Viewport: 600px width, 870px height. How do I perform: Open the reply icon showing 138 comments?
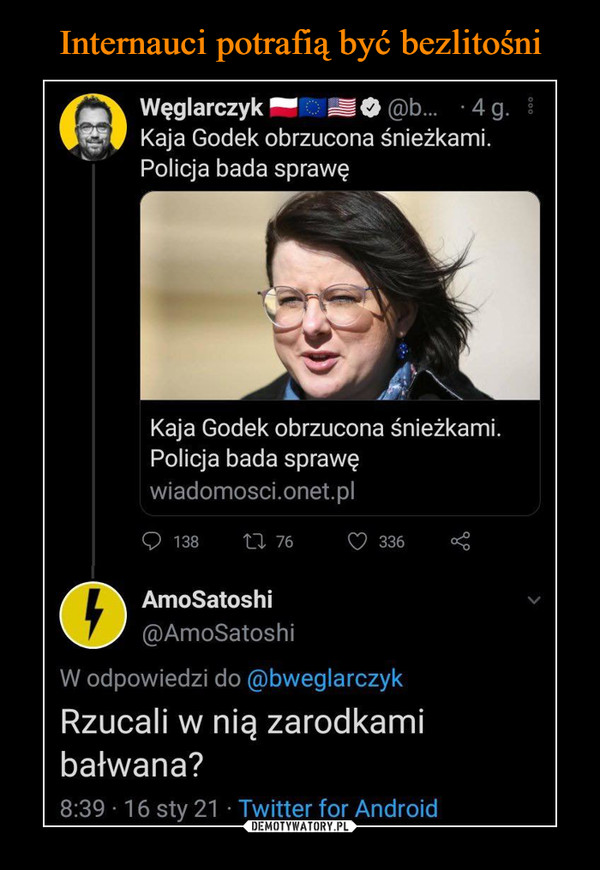(x=152, y=541)
